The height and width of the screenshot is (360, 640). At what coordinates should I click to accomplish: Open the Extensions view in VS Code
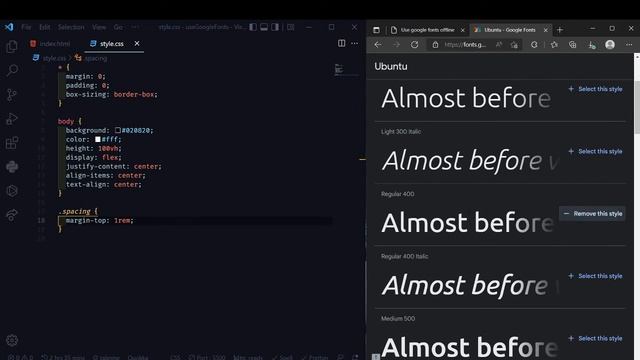(12, 143)
